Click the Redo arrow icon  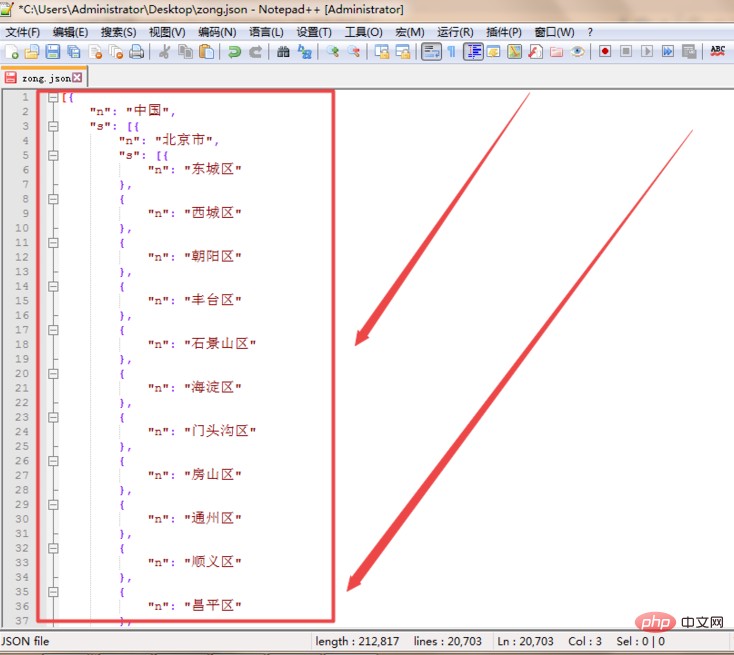255,52
